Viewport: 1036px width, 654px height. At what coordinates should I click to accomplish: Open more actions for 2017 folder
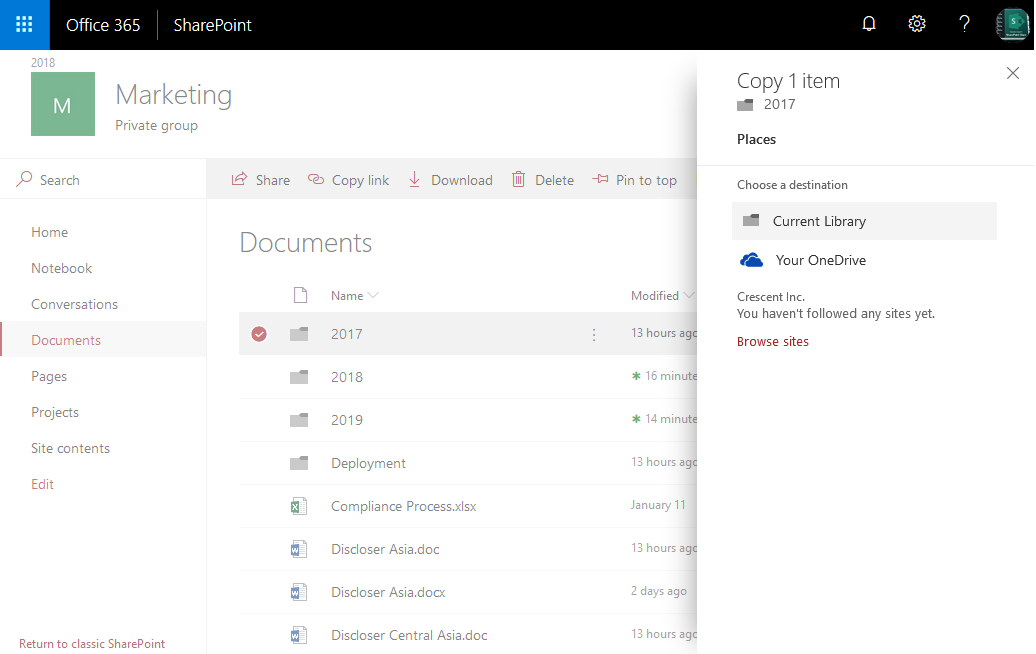pos(594,334)
